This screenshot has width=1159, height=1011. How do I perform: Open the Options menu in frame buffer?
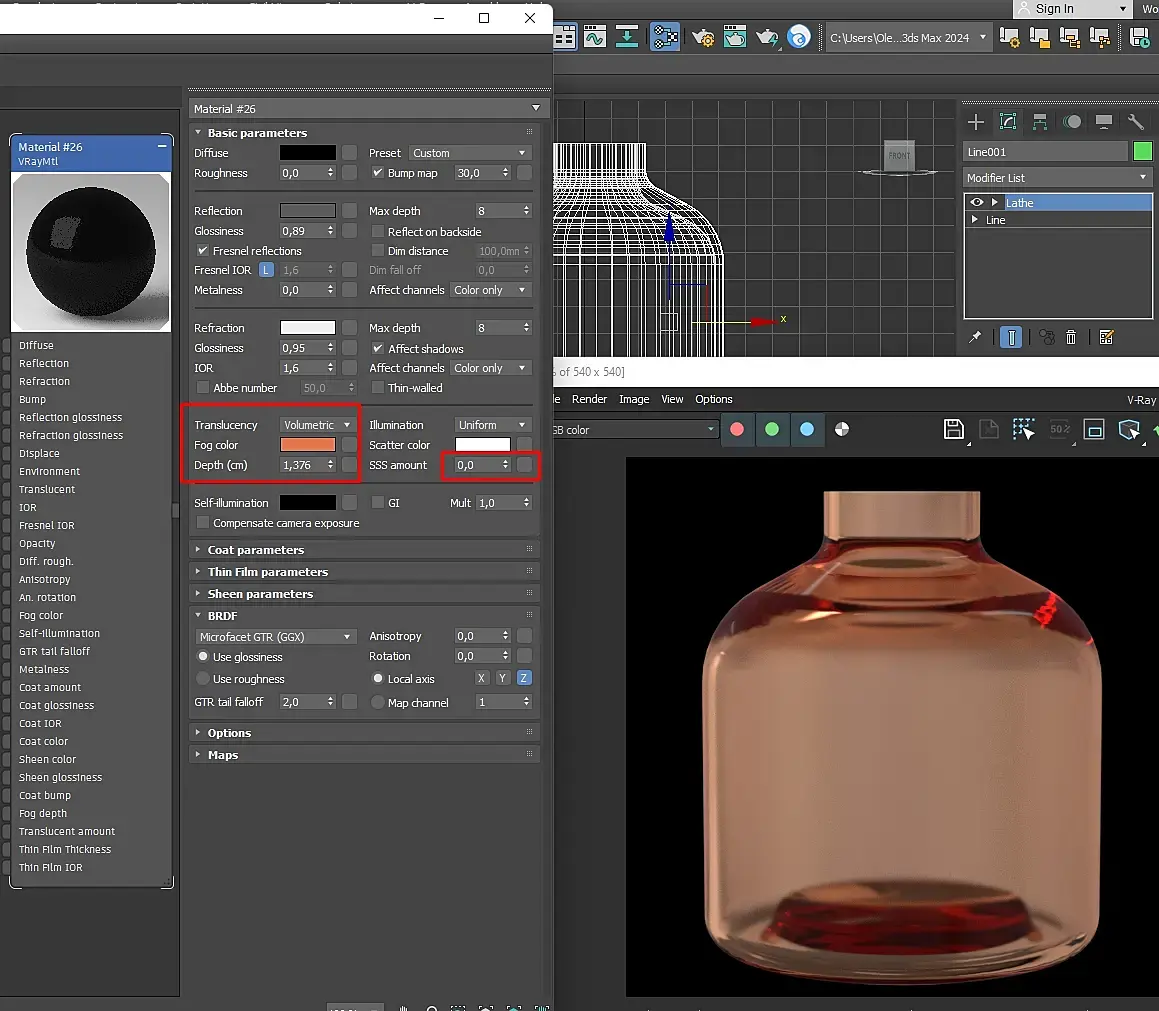pos(714,399)
